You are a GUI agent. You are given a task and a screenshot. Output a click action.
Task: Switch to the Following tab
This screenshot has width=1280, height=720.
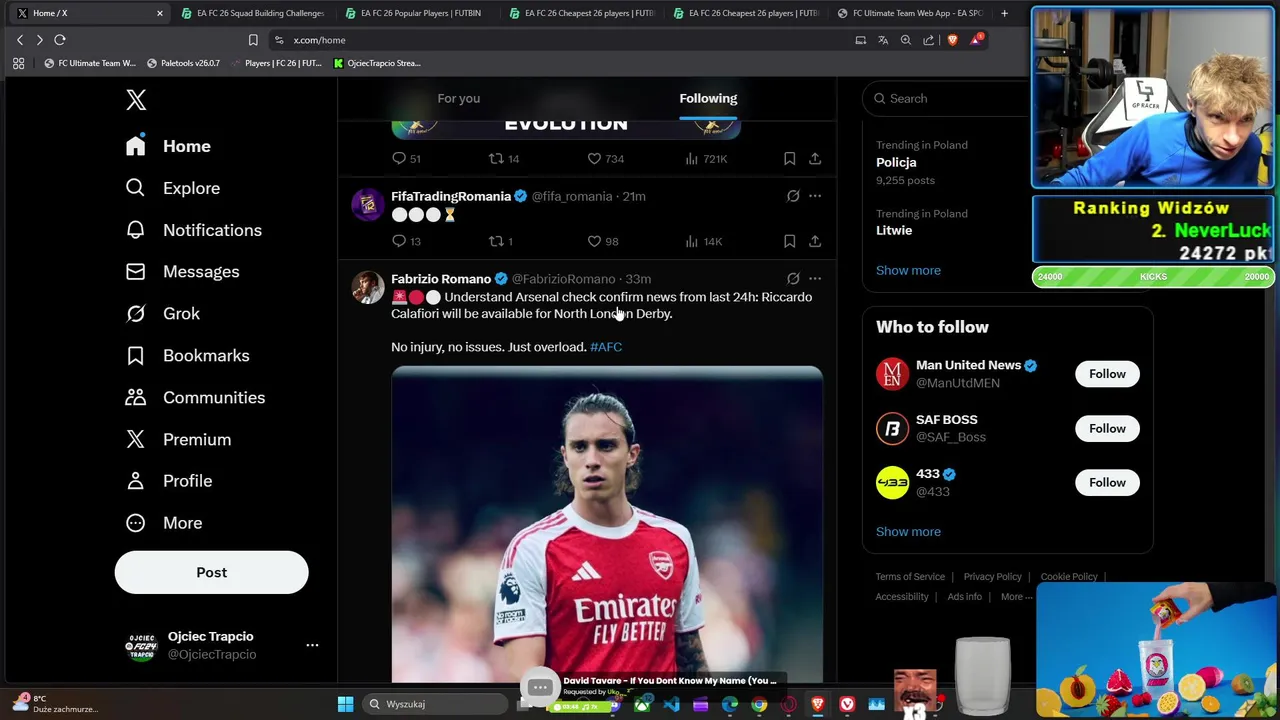708,98
